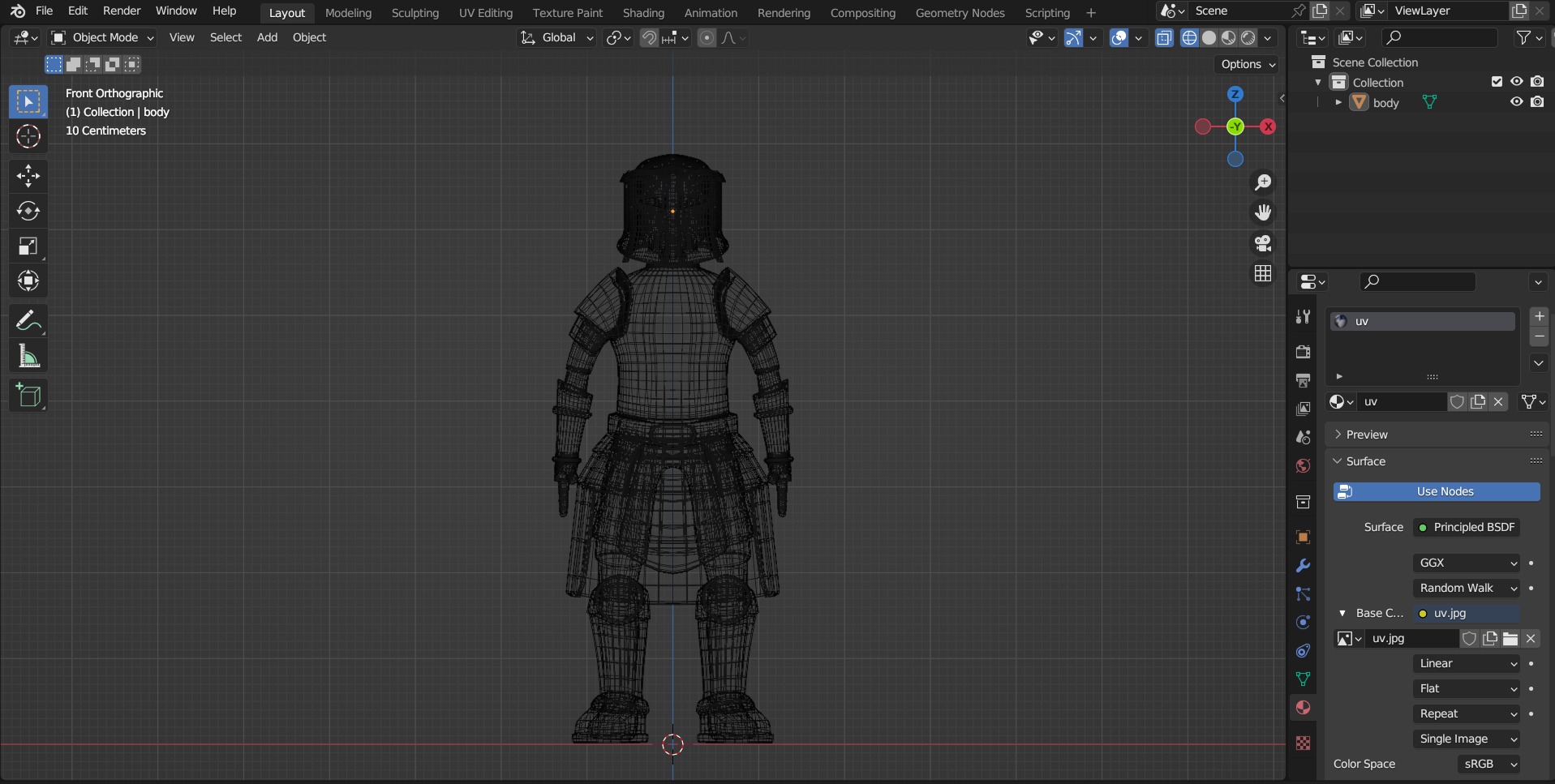Select the Select Box tool
The height and width of the screenshot is (784, 1555).
(x=28, y=101)
